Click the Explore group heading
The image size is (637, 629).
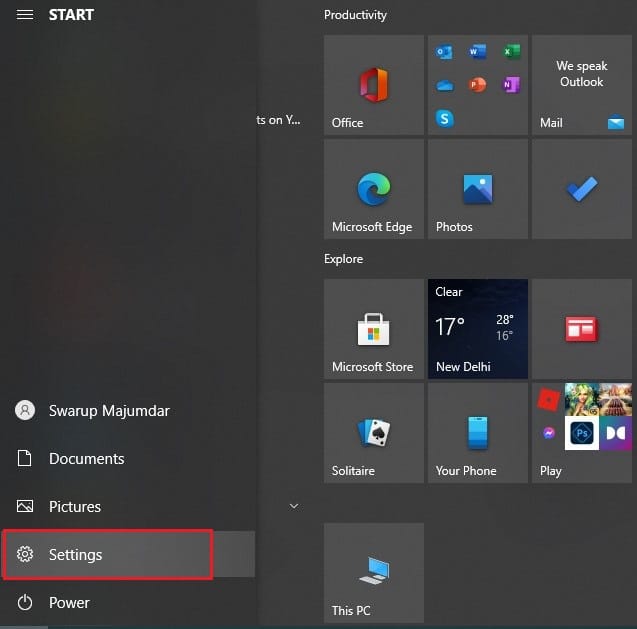coord(343,259)
